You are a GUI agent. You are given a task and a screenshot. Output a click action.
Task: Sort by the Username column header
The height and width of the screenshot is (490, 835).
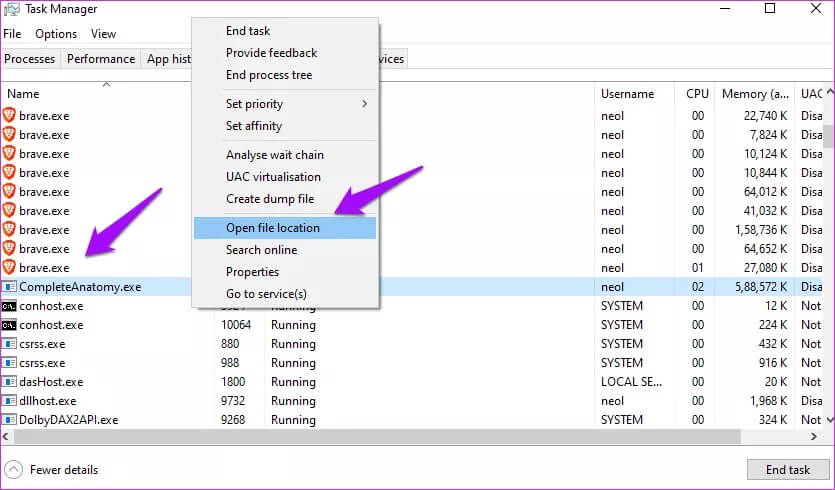(x=627, y=94)
